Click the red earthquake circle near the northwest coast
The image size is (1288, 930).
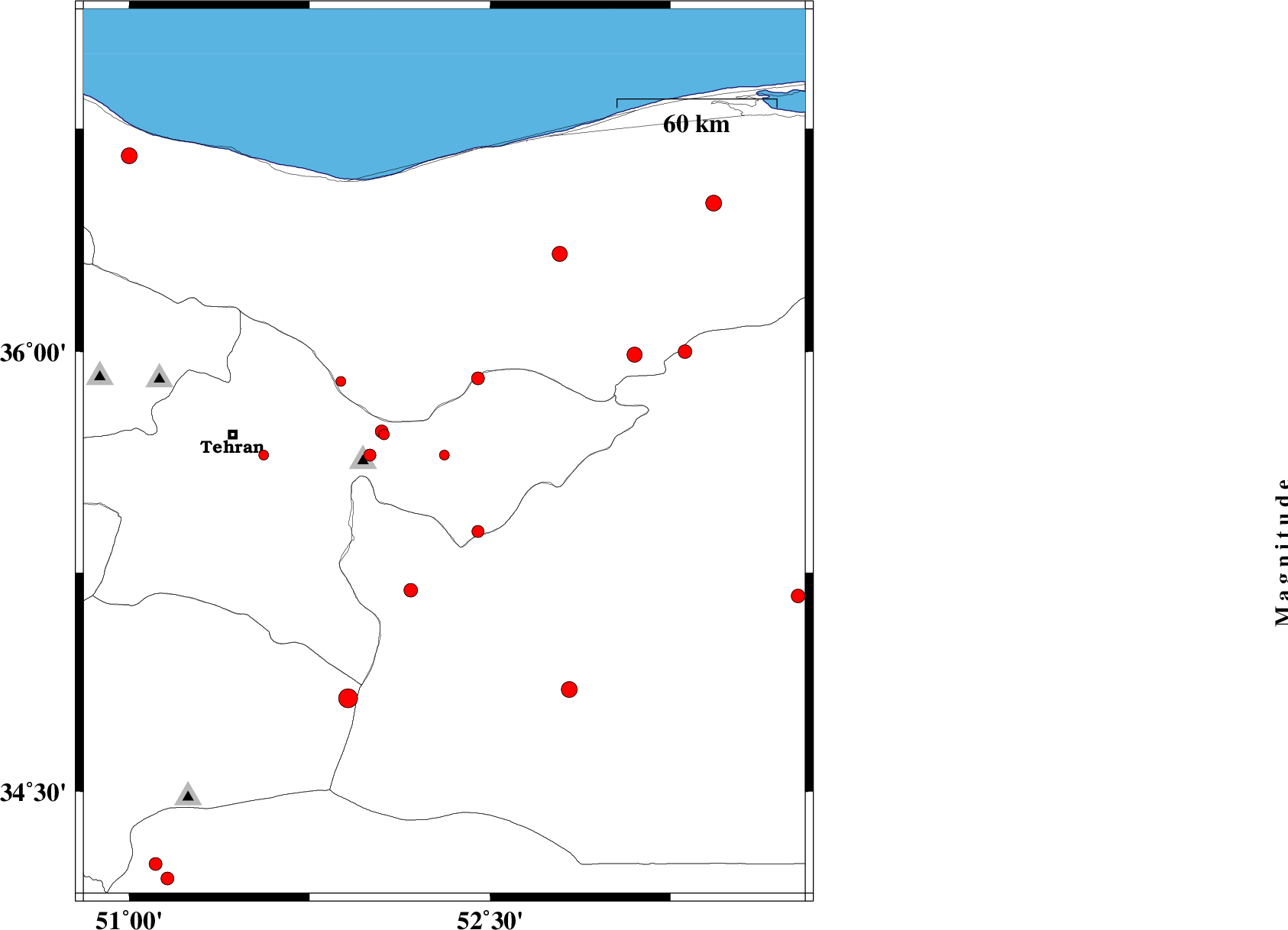click(129, 156)
